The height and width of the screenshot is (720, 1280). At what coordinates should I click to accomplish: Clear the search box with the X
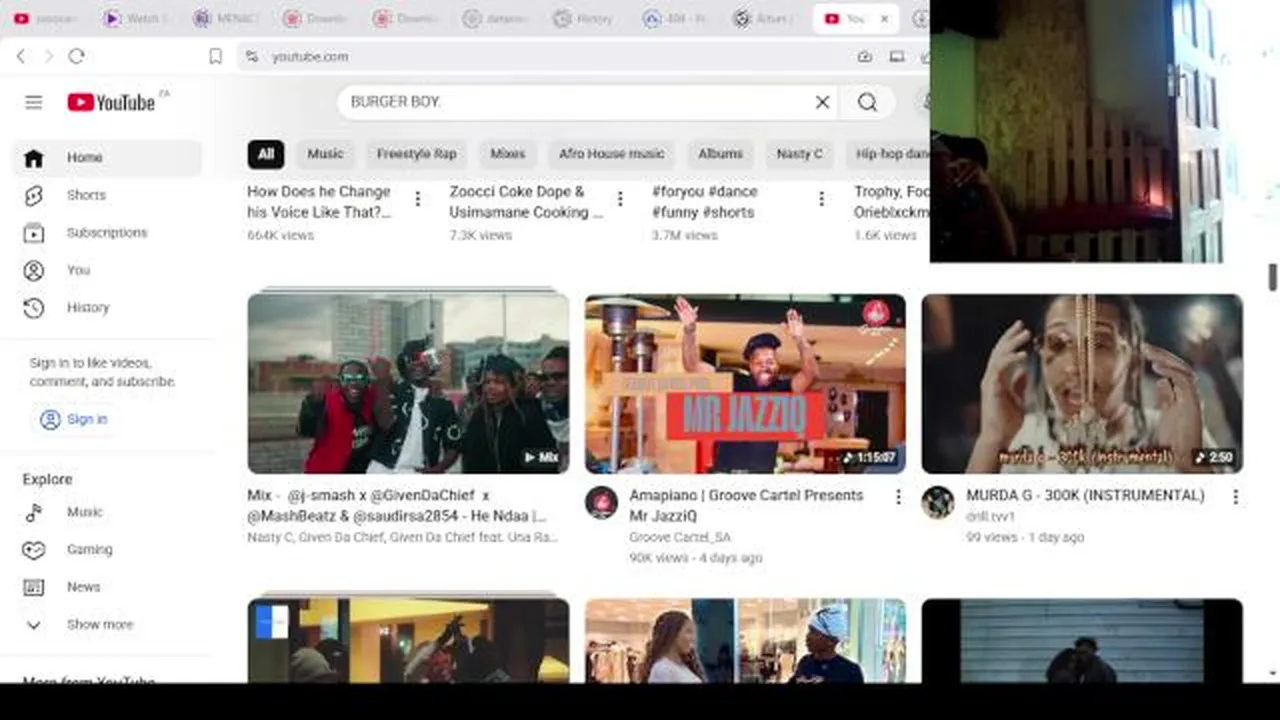(x=822, y=102)
